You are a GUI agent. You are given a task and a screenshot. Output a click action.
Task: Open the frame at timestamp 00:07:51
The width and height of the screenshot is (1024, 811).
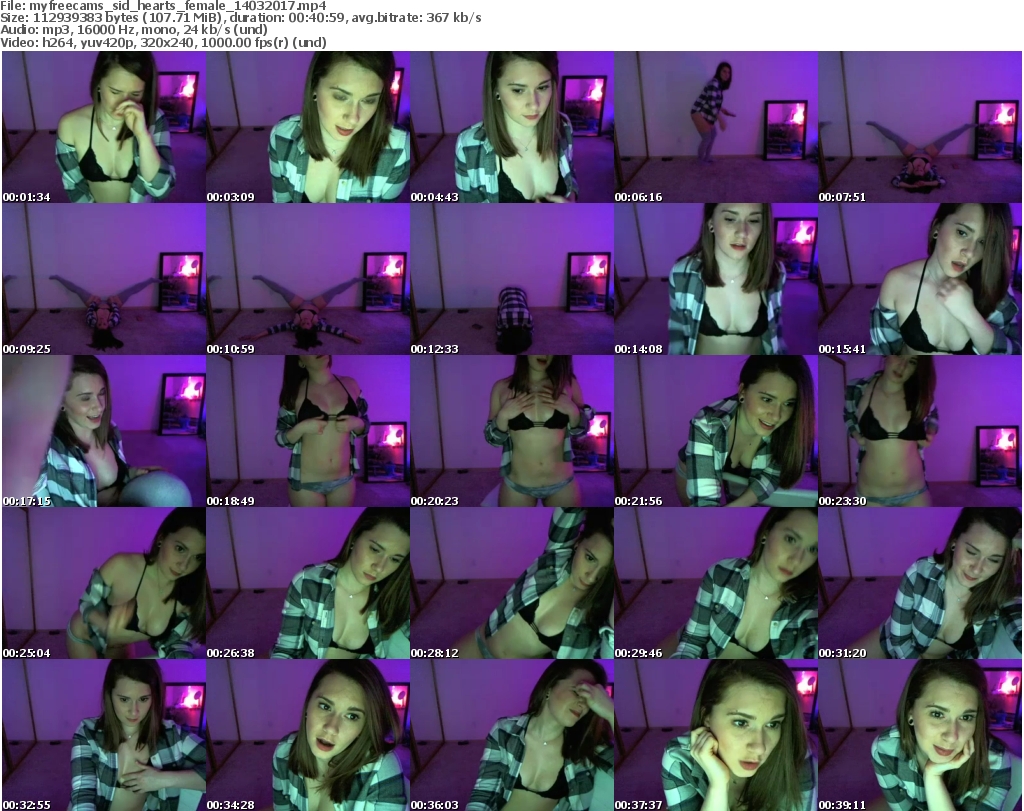point(920,127)
